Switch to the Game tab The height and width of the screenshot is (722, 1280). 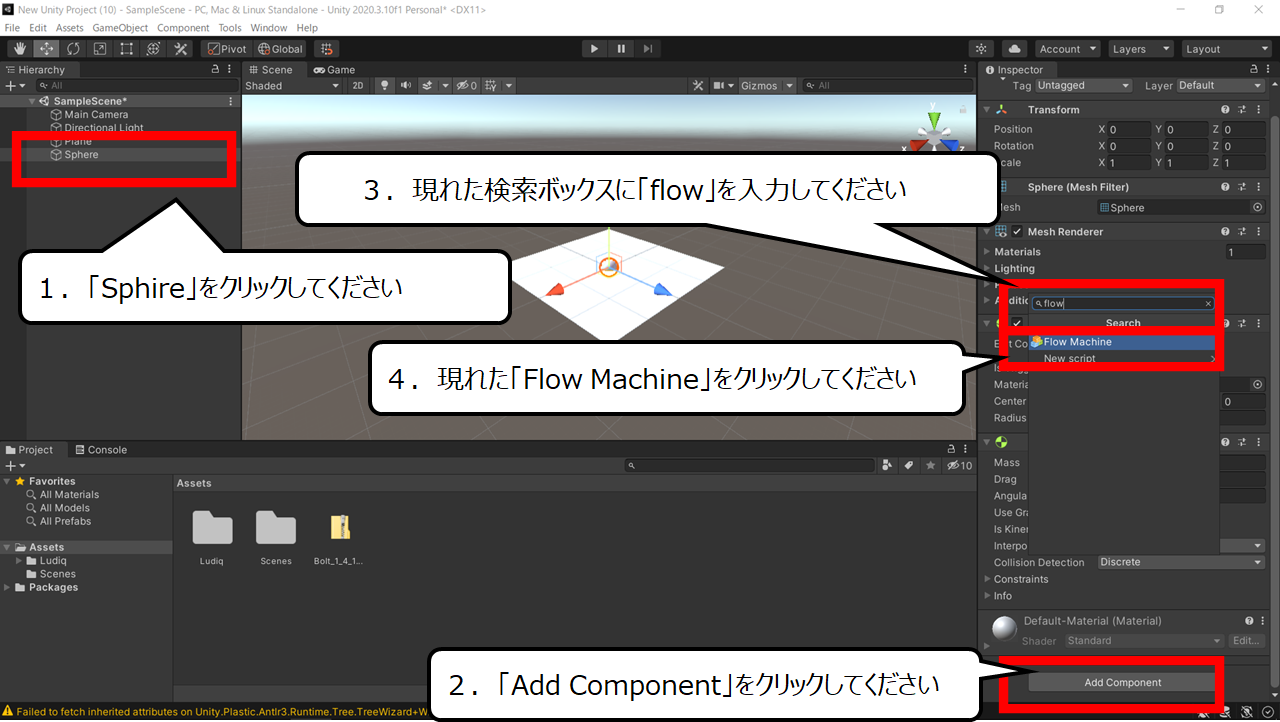pyautogui.click(x=334, y=70)
